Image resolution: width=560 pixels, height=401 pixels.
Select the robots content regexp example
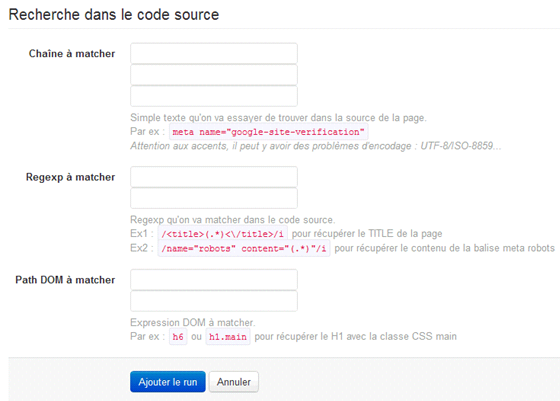[x=244, y=248]
